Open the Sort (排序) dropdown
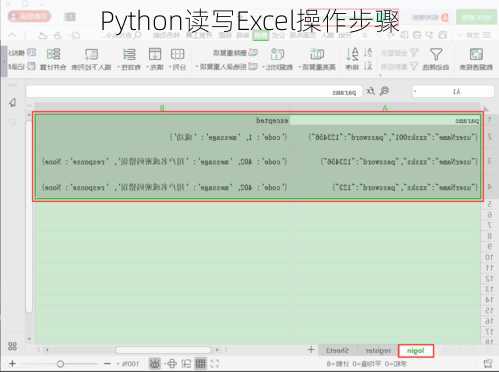Screen dimensions: 499x372 coord(352,59)
